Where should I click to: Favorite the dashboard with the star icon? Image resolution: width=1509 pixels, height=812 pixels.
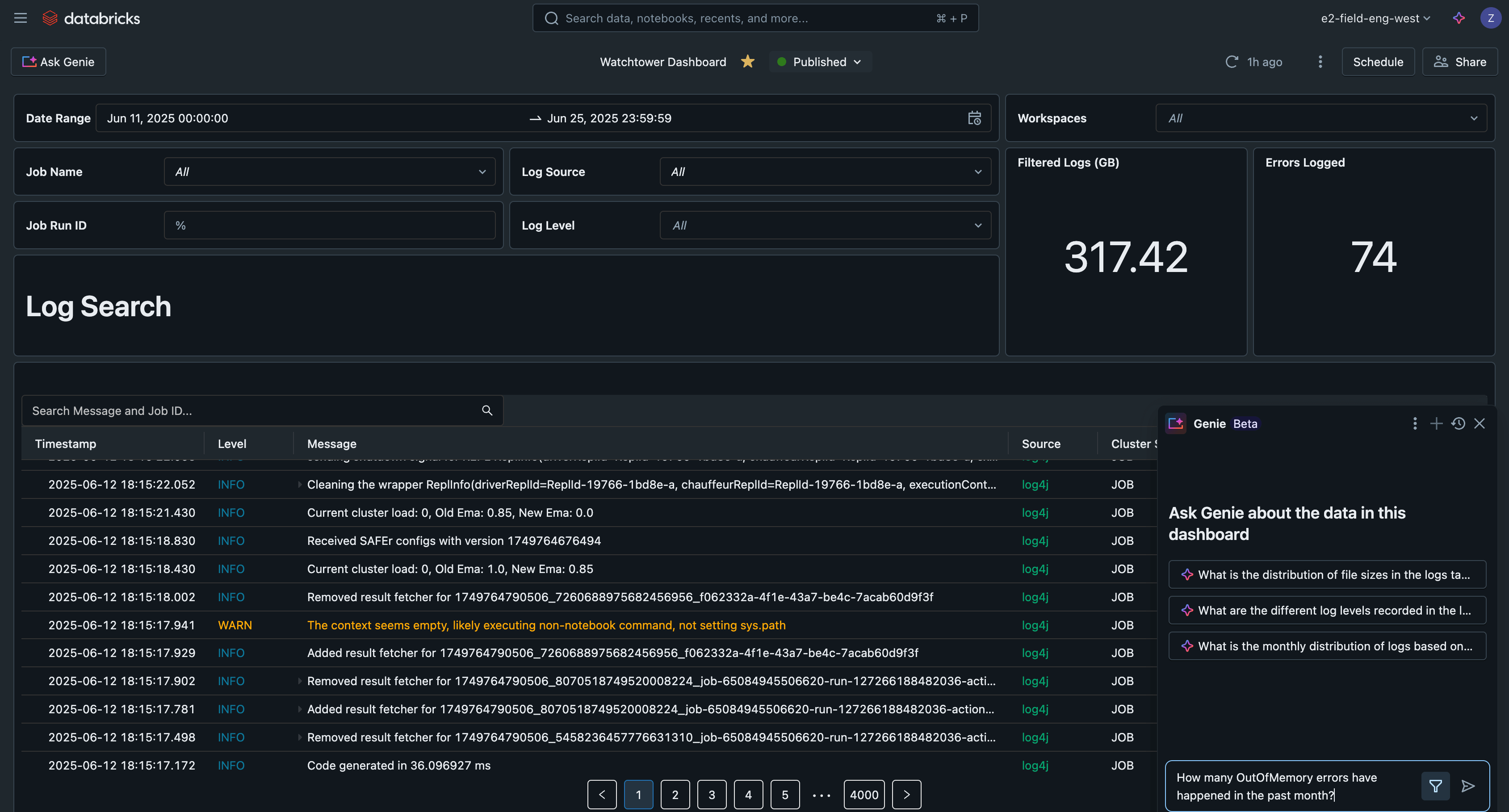pos(747,62)
